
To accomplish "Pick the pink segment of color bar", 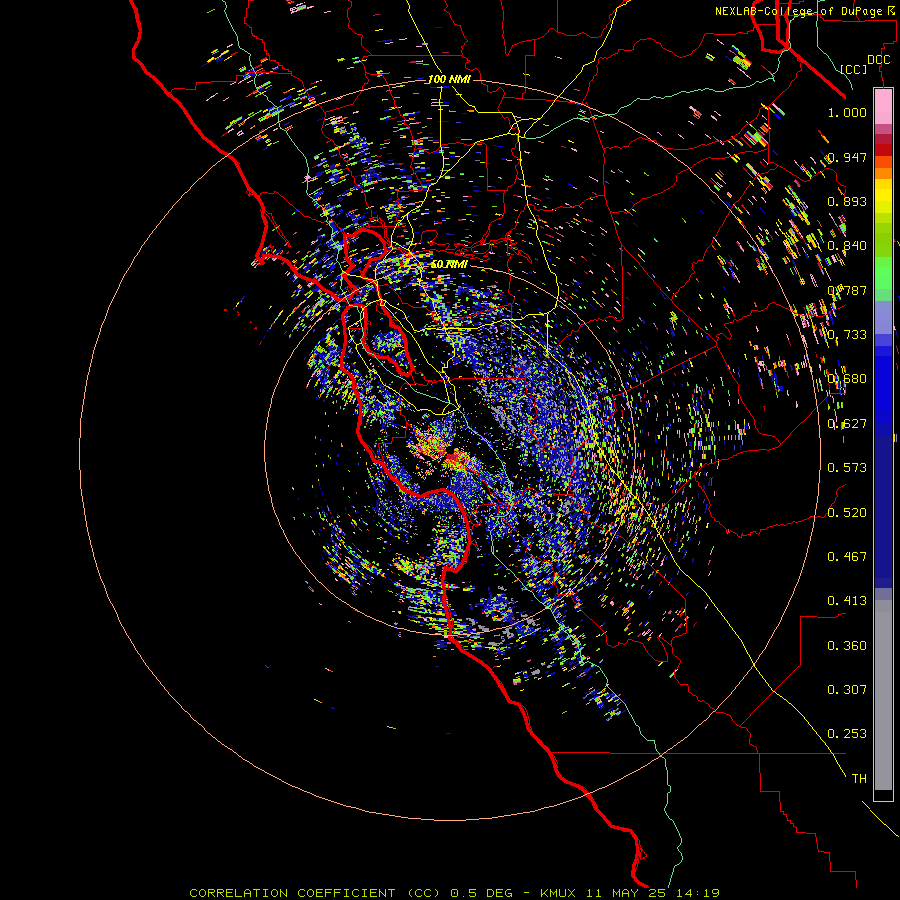I will pos(883,107).
